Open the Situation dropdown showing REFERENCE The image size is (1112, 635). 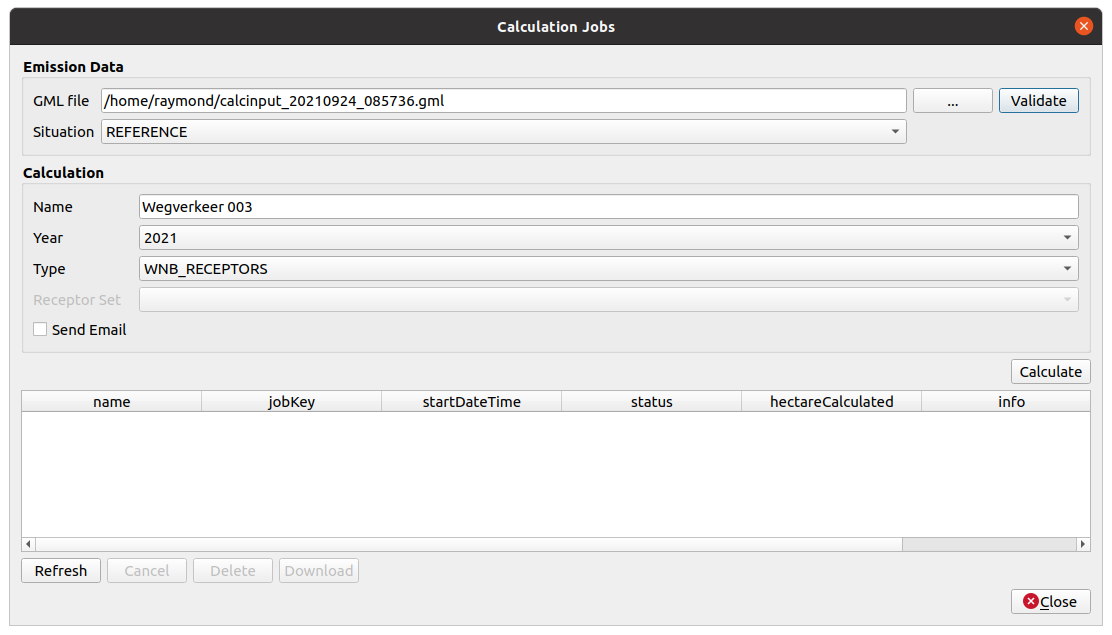click(503, 132)
